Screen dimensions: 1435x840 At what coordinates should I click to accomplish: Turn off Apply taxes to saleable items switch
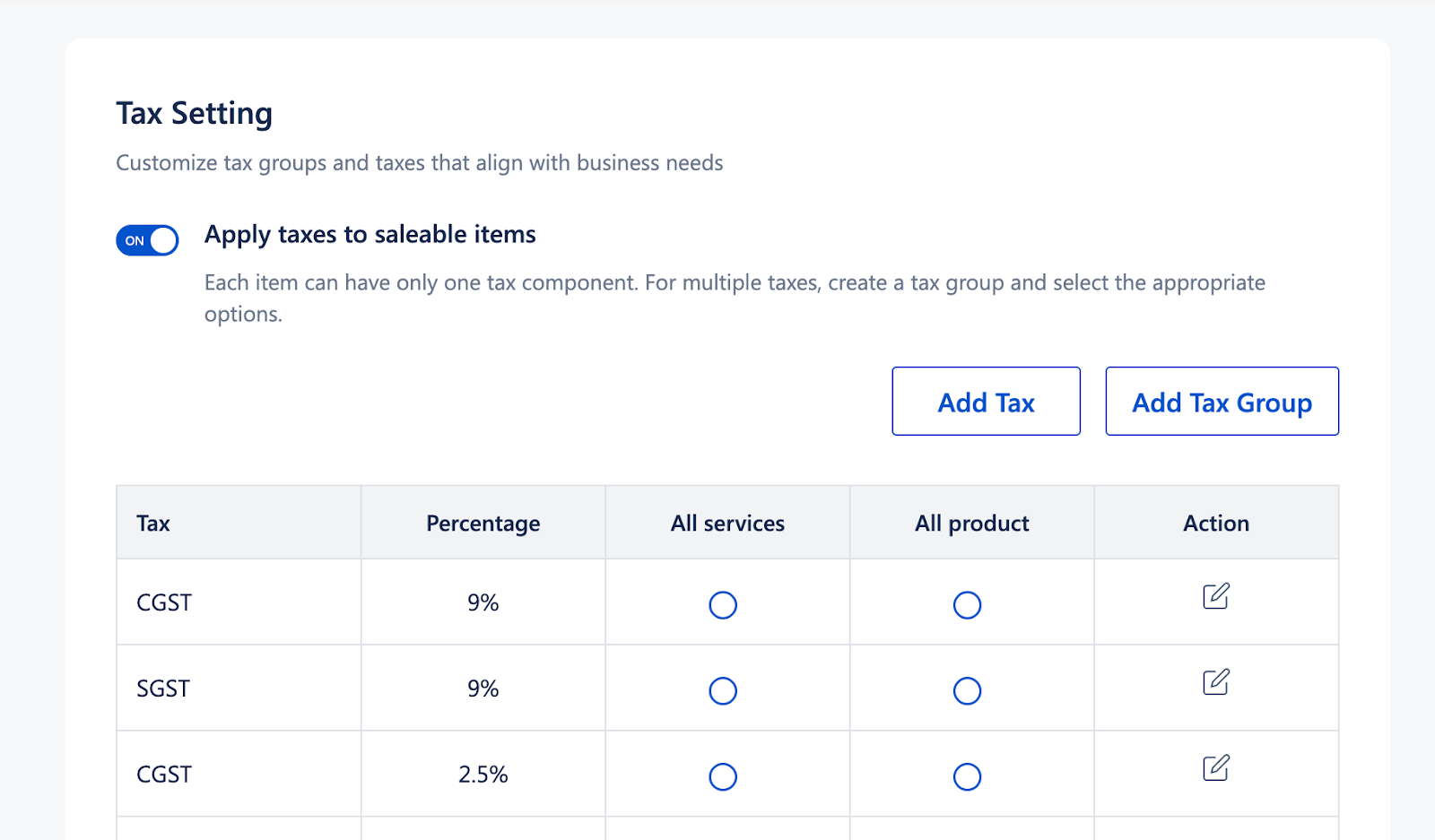click(x=147, y=240)
